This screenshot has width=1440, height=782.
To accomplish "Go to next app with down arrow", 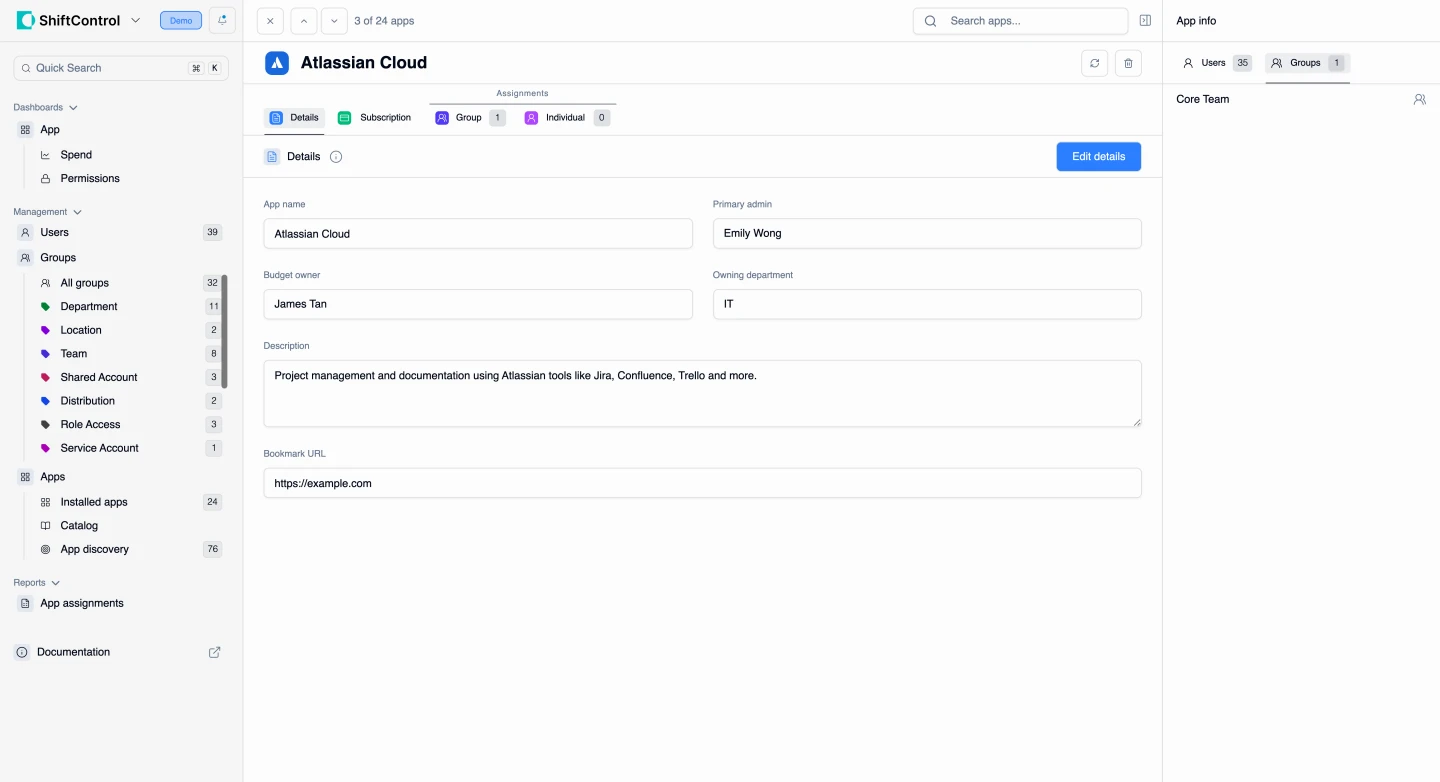I will [x=334, y=21].
